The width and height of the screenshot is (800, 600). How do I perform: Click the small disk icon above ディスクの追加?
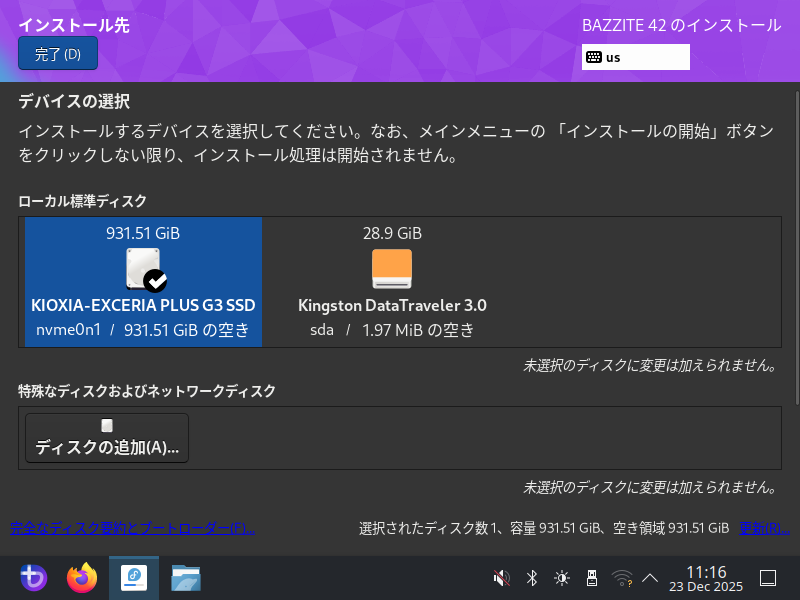[107, 425]
